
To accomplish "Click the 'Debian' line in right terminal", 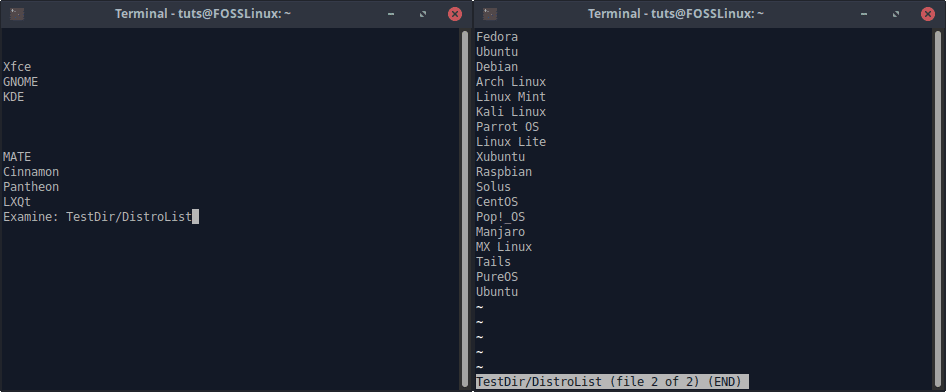I will 497,67.
